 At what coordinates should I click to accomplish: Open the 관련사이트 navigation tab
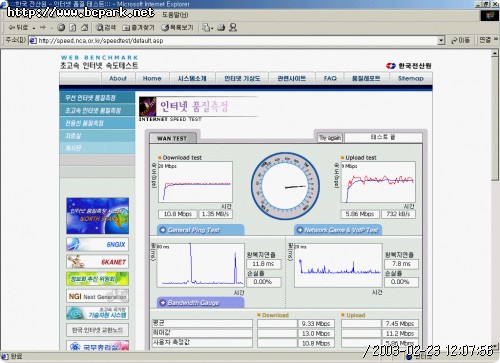click(x=292, y=79)
